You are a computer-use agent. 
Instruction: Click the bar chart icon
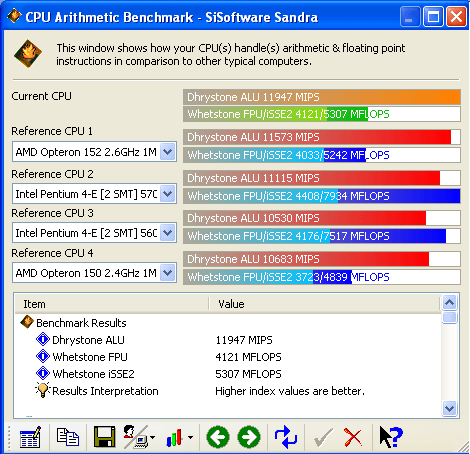175,438
